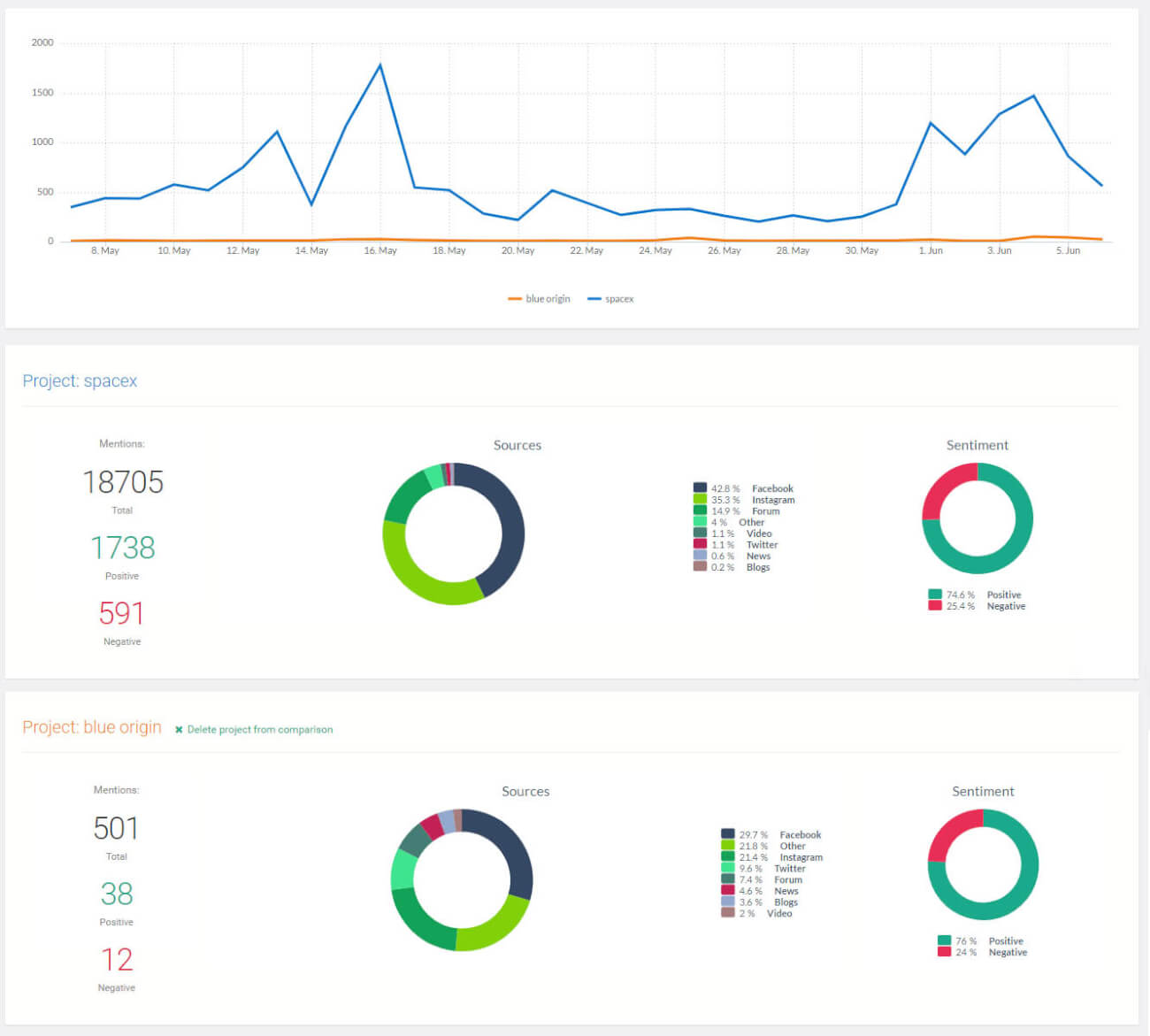Click Facebook swatch in spacex sources legend
1150x1036 pixels.
point(700,487)
